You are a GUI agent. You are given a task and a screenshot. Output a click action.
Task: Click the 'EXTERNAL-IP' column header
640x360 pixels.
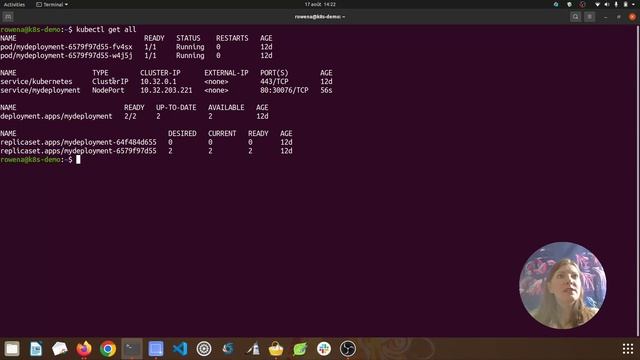click(x=226, y=73)
